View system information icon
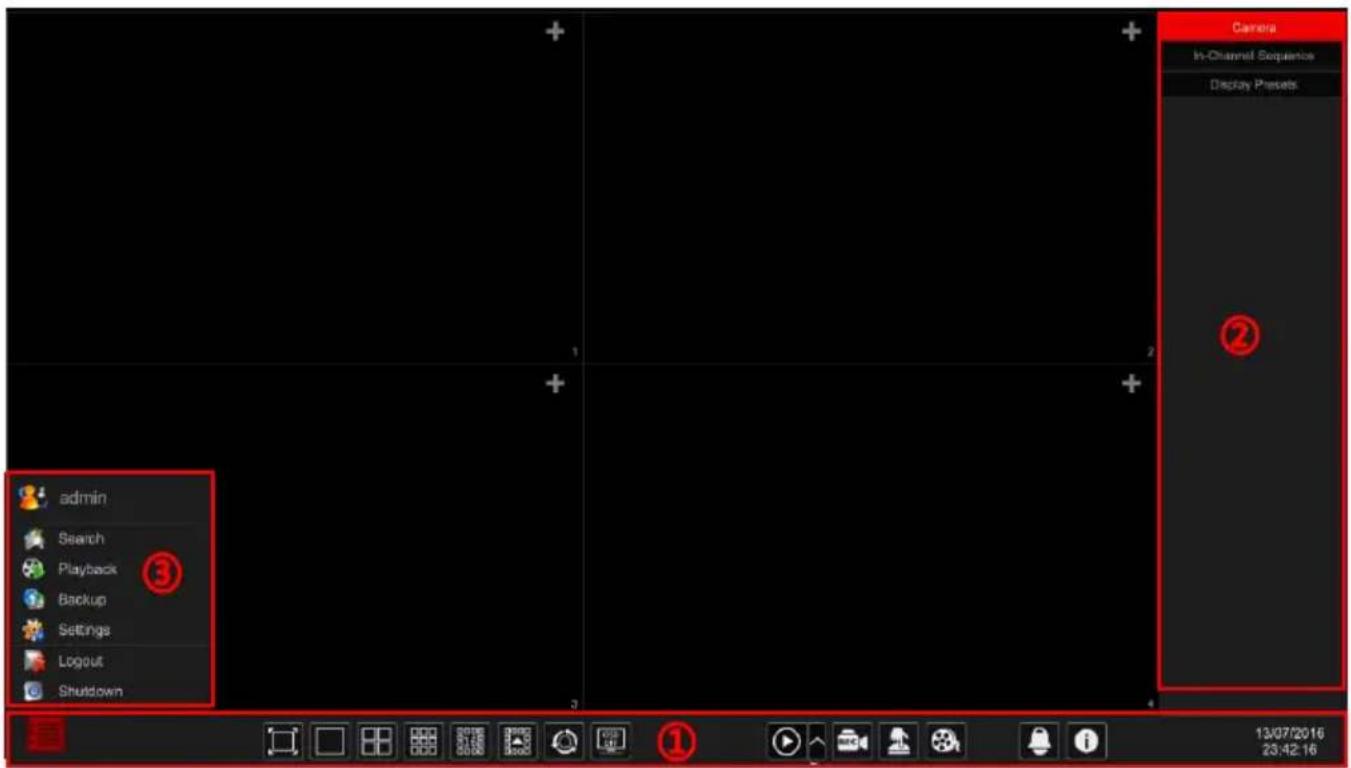Screen dimensions: 1351x768 1085,741
